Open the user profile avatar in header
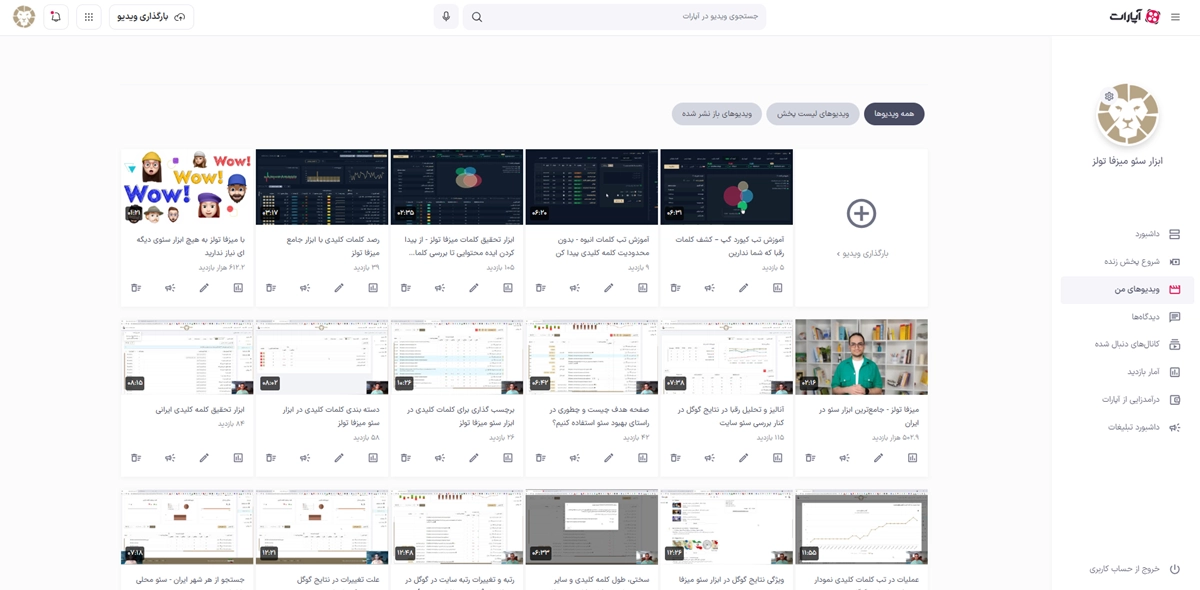The image size is (1200, 590). (23, 17)
